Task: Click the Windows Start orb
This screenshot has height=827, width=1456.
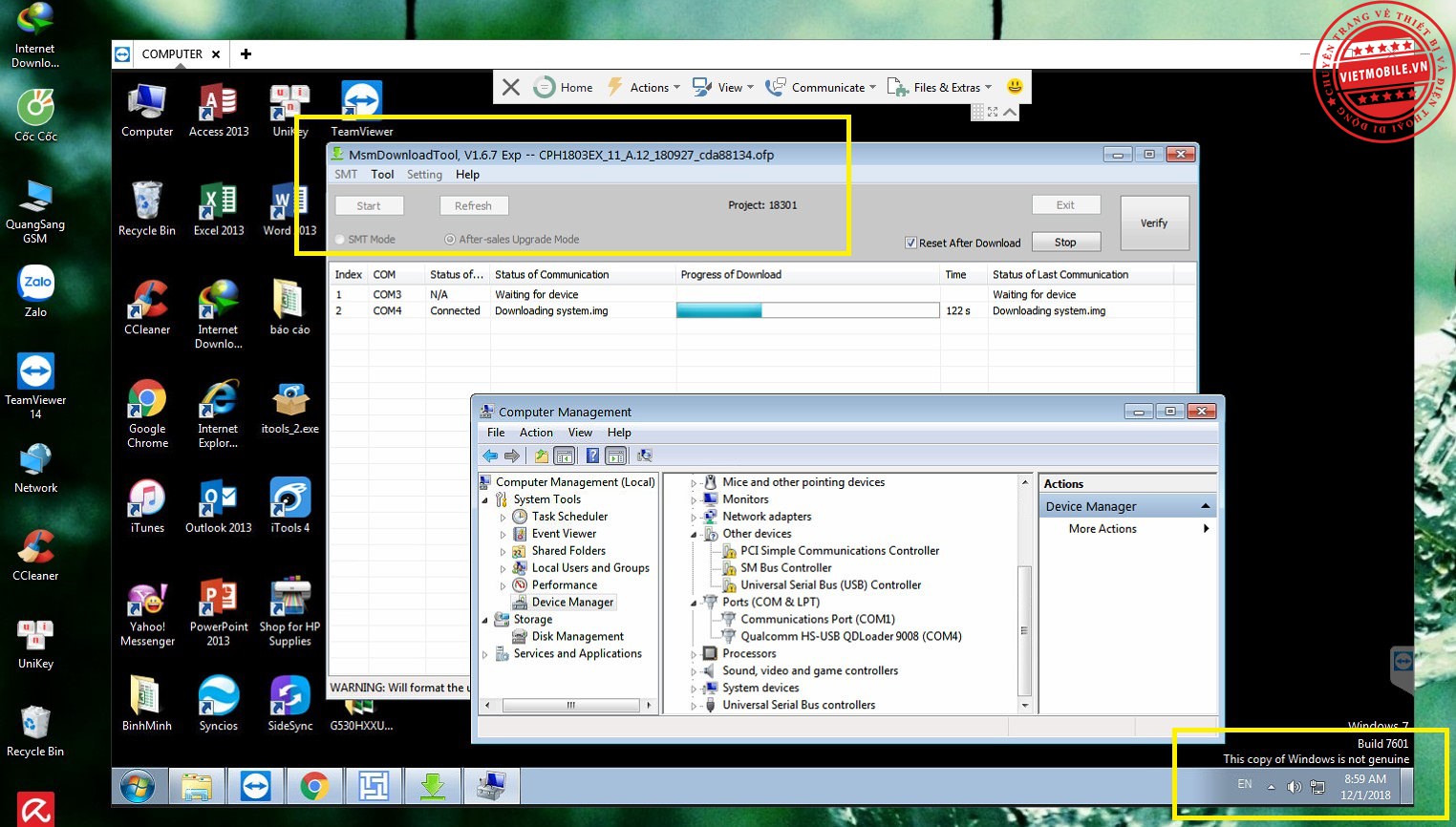Action: [x=138, y=787]
